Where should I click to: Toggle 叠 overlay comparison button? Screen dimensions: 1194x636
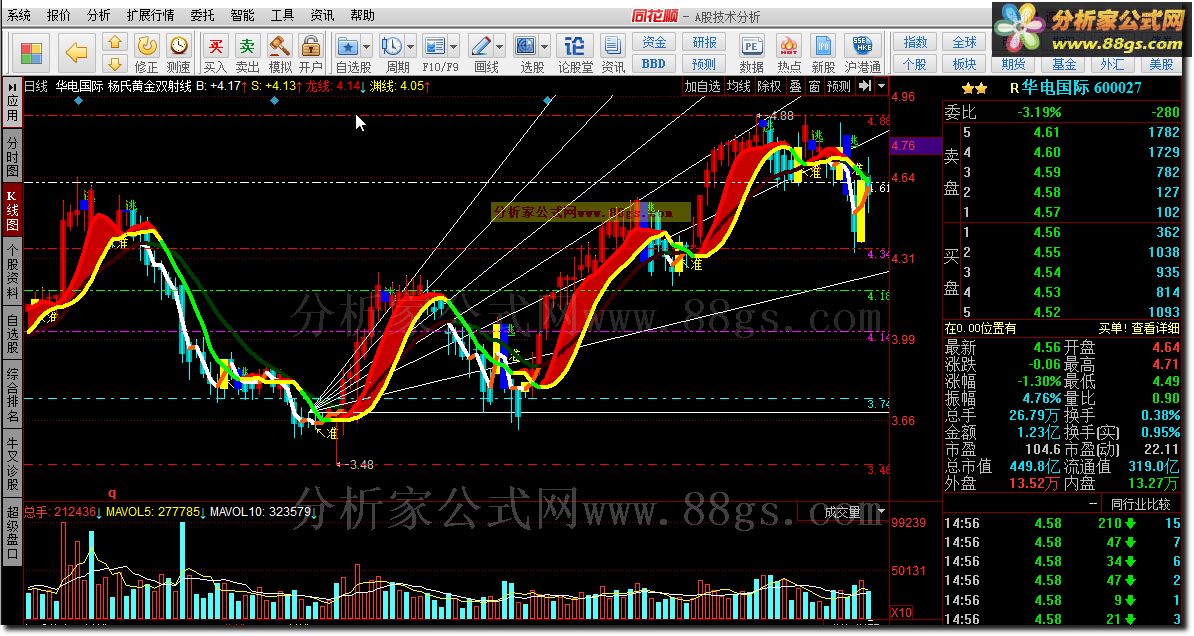[795, 86]
